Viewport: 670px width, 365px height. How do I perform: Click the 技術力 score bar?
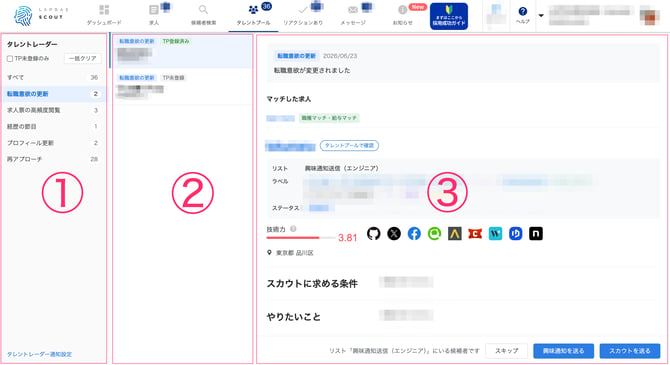tap(301, 237)
